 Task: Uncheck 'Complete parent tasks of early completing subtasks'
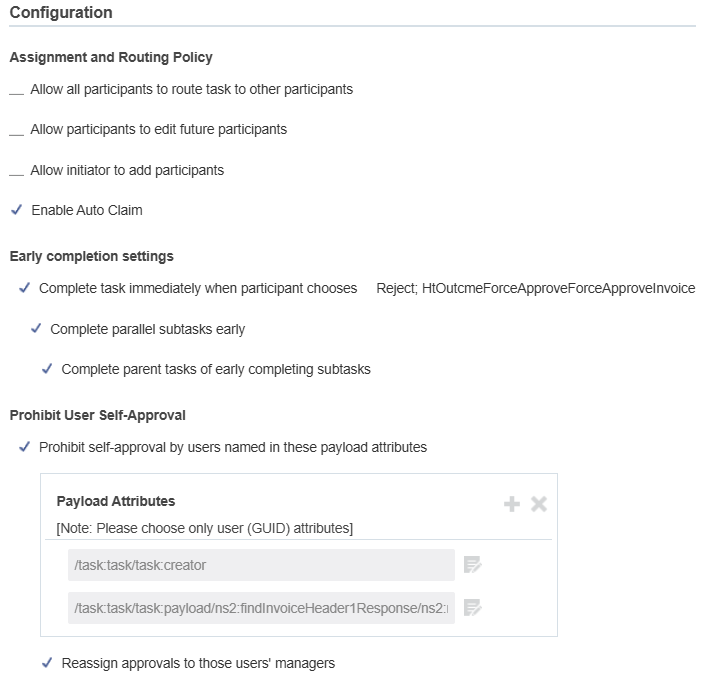47,369
